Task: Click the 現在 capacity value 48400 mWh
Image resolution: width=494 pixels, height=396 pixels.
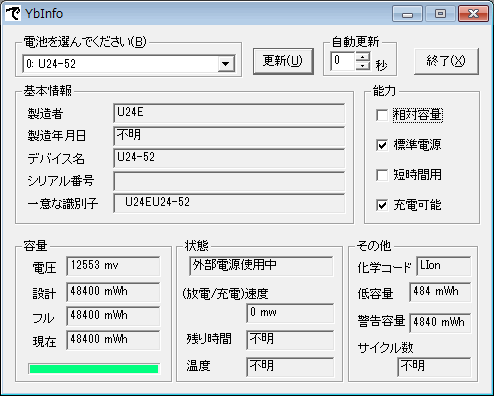Action: point(113,340)
